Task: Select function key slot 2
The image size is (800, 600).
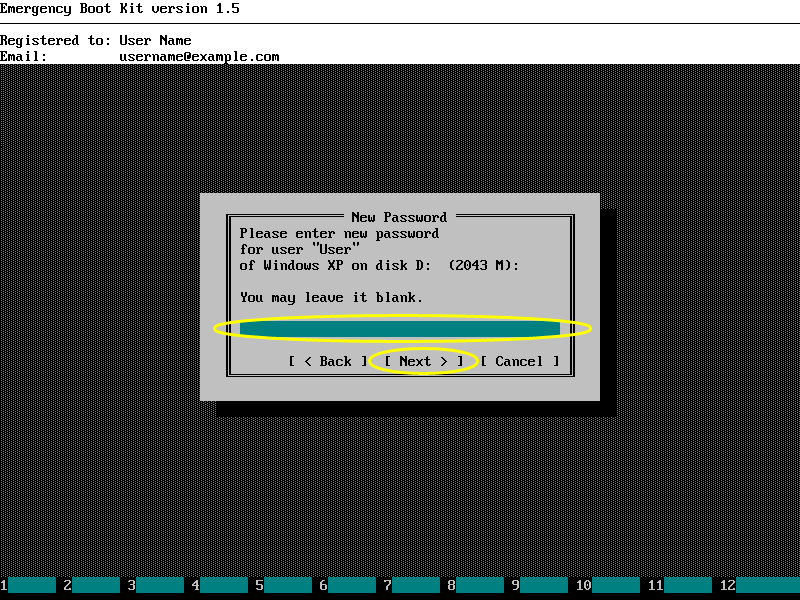Action: 92,585
